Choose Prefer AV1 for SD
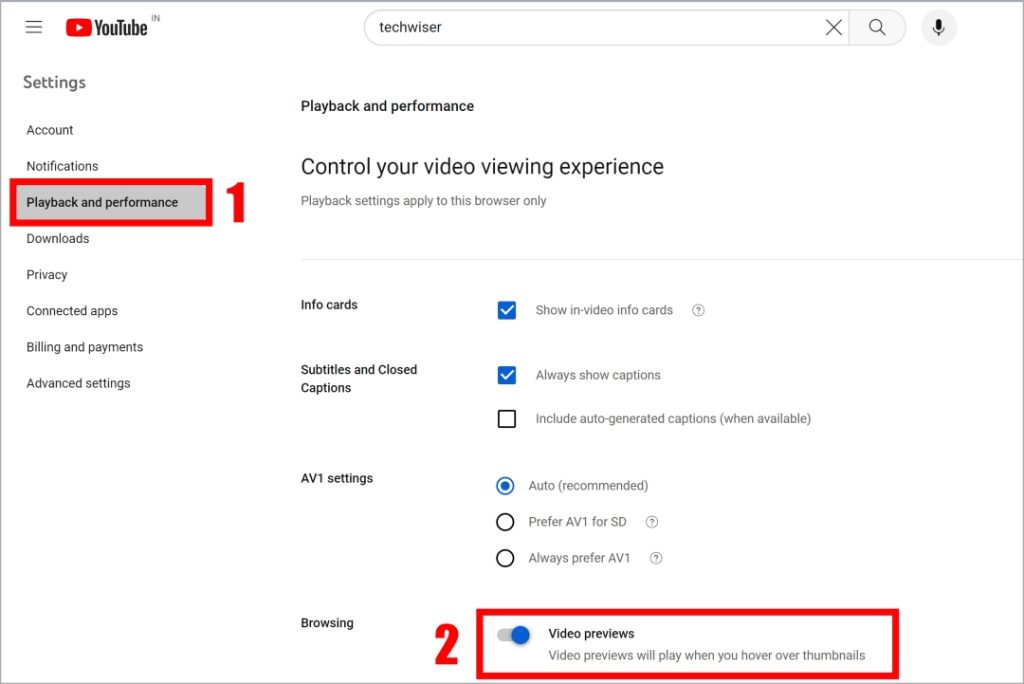 coord(505,522)
